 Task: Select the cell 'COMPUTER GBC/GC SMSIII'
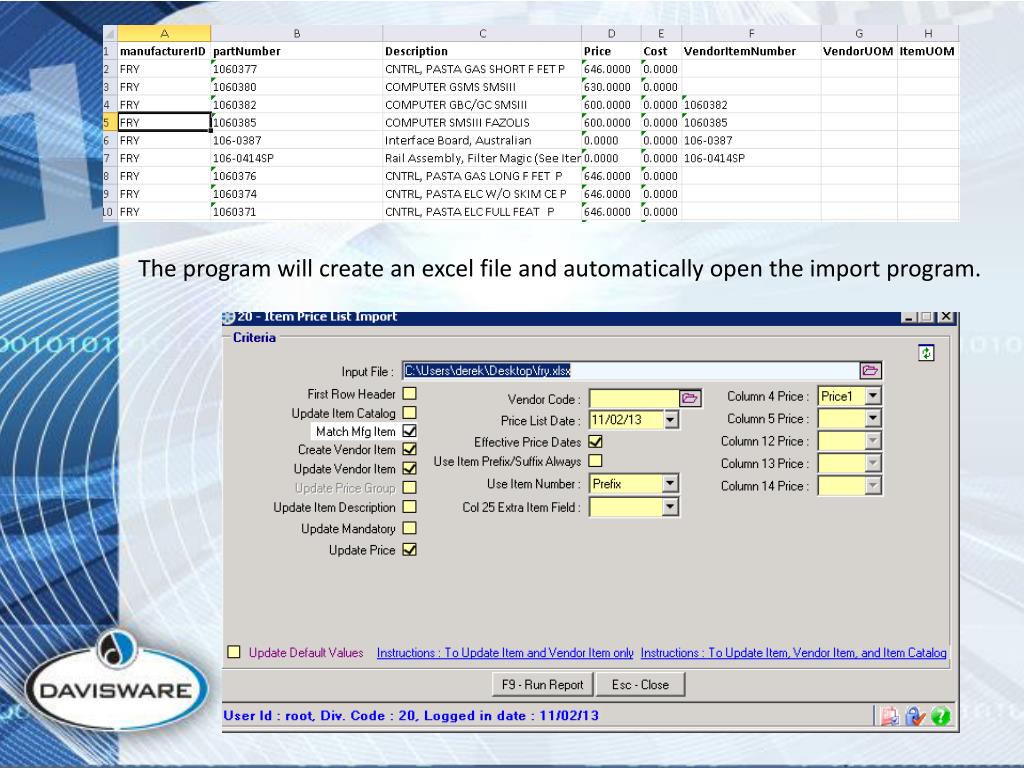(482, 104)
